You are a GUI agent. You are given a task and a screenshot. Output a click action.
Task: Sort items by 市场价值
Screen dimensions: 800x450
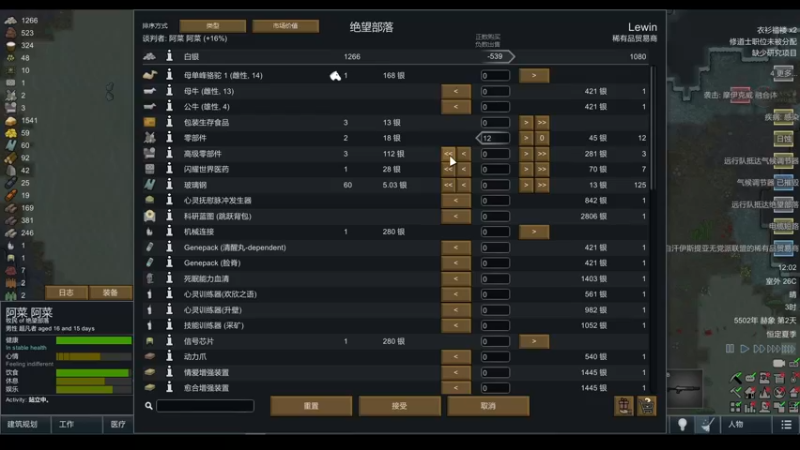(285, 26)
